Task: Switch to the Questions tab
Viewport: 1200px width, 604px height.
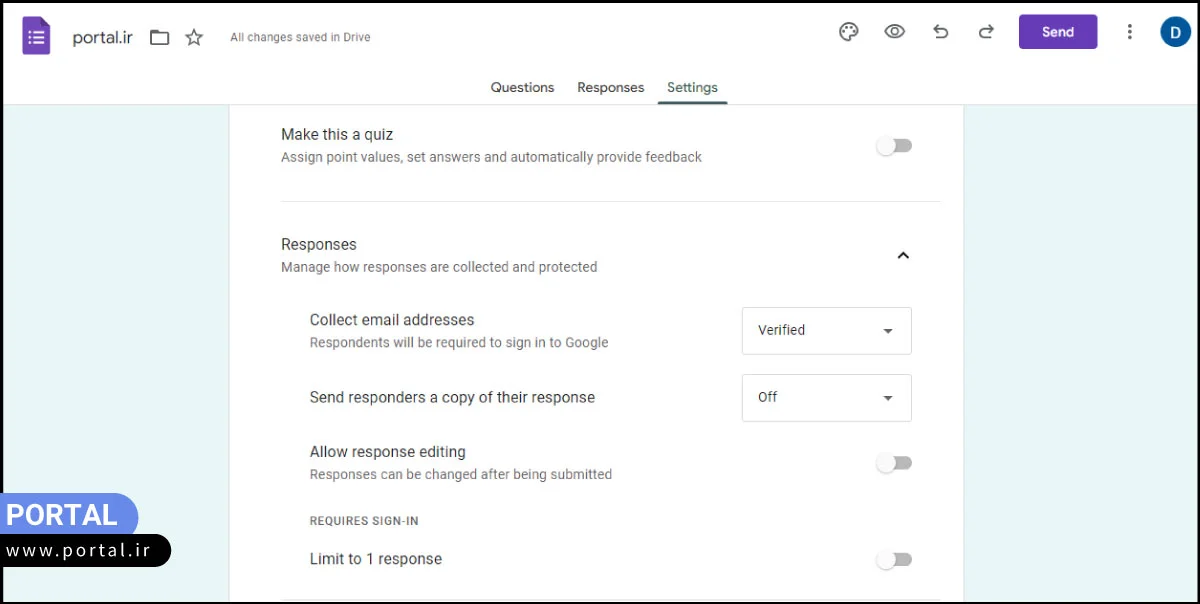Action: 522,88
